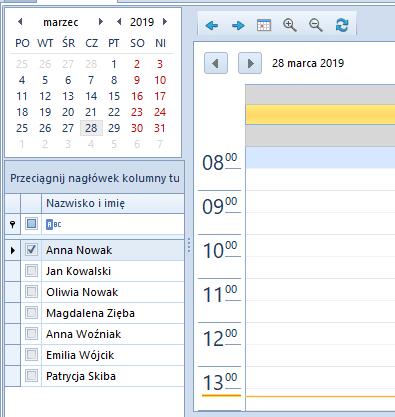395x417 pixels.
Task: Toggle the filter row checkbox
Action: (31, 224)
